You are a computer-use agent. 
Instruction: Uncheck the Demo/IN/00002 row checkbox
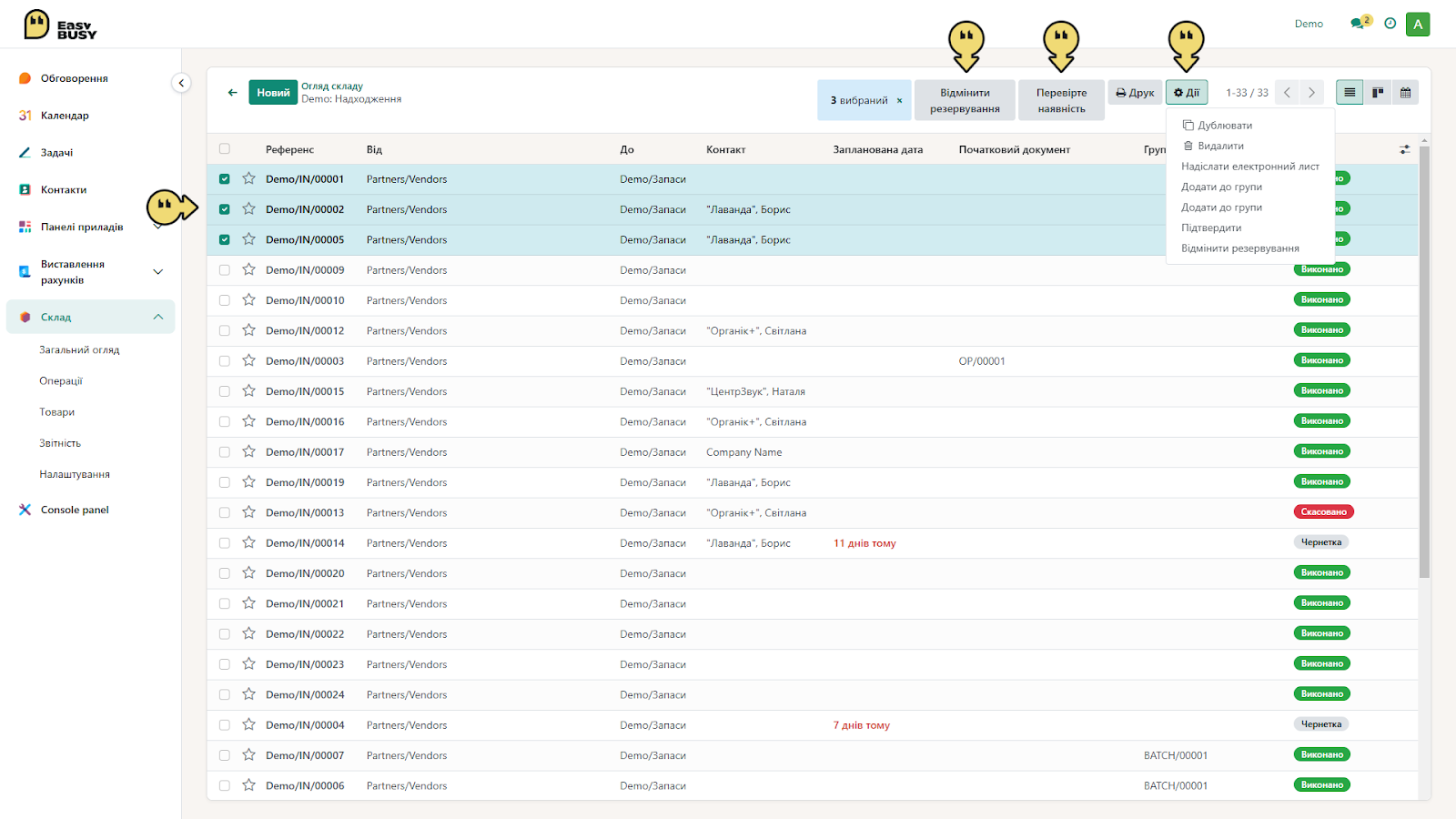tap(225, 209)
